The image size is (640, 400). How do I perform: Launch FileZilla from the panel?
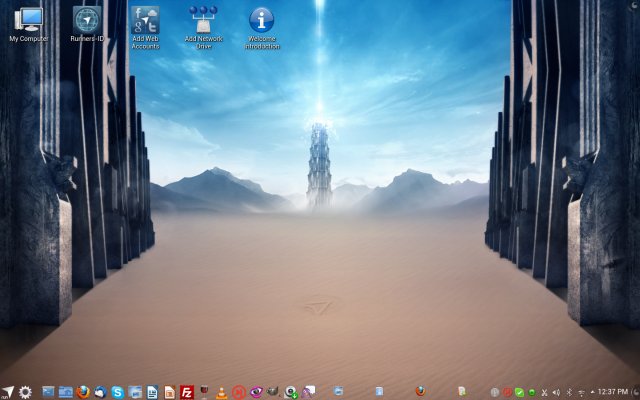[x=187, y=392]
